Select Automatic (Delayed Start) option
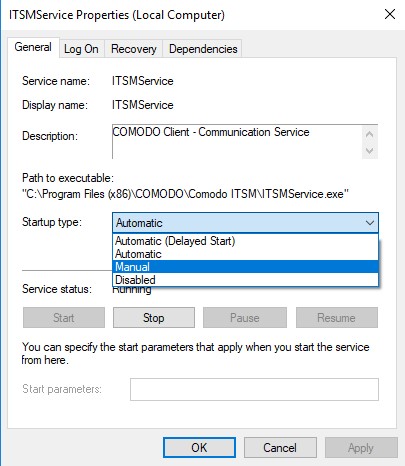Image resolution: width=405 pixels, height=466 pixels. click(245, 241)
